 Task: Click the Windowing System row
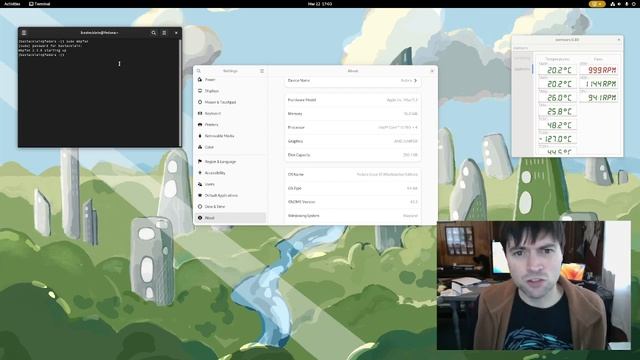point(353,216)
